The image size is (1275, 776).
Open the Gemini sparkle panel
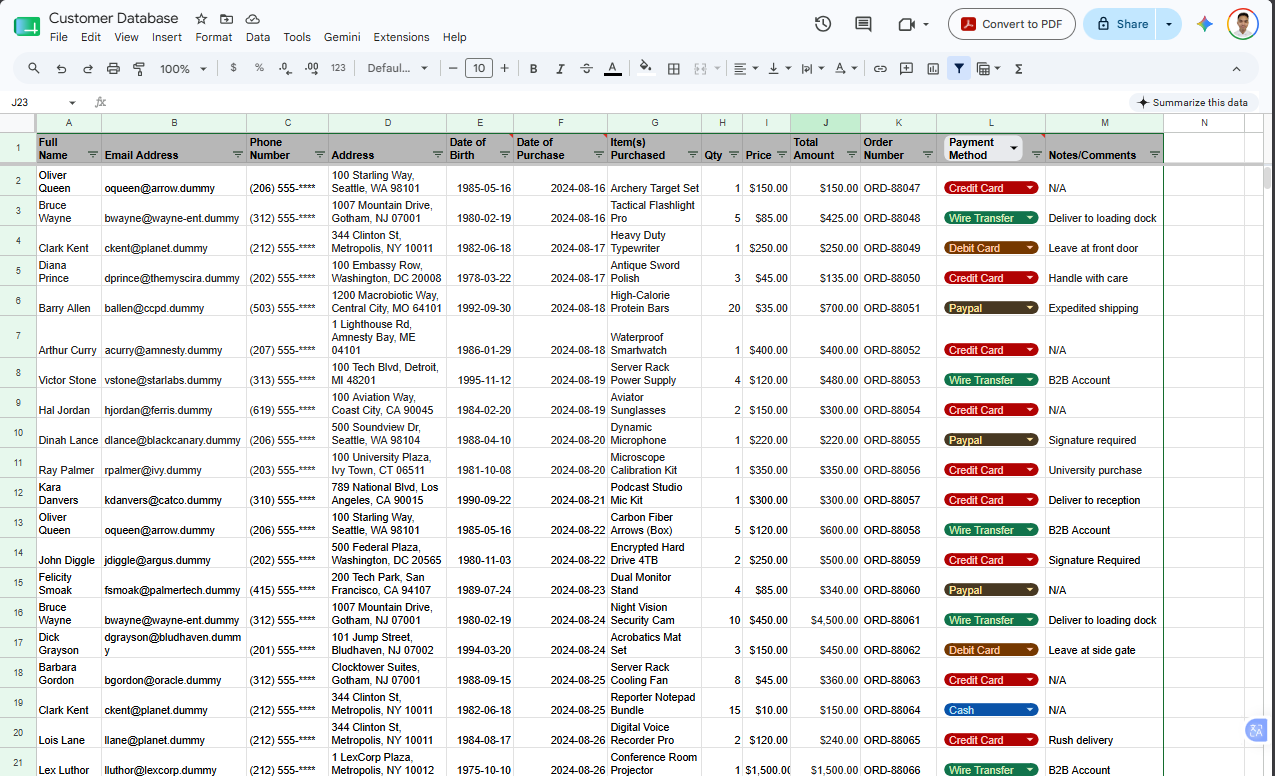pyautogui.click(x=1204, y=24)
